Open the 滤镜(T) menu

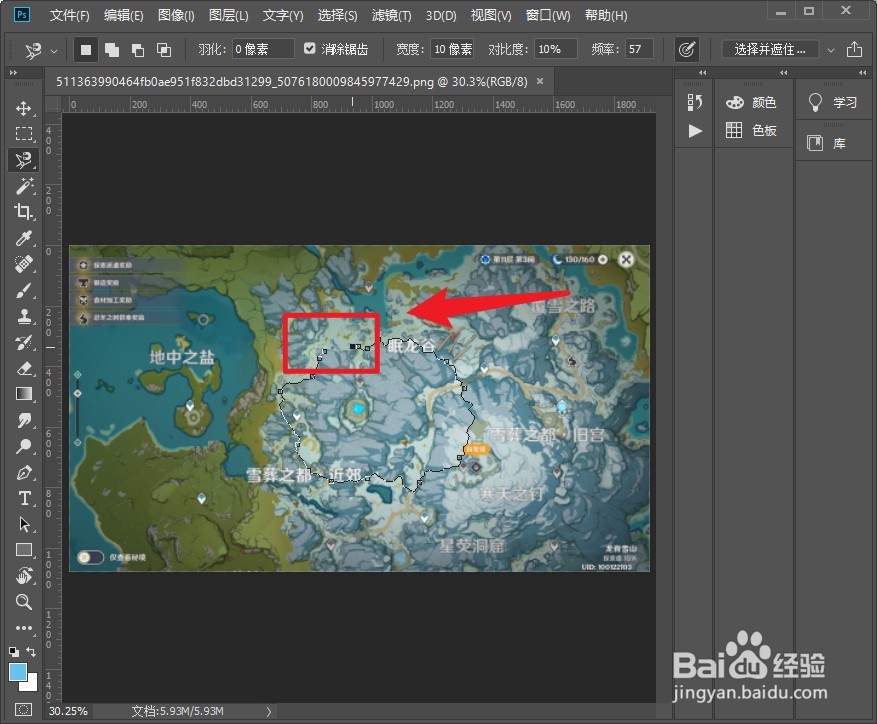tap(392, 16)
